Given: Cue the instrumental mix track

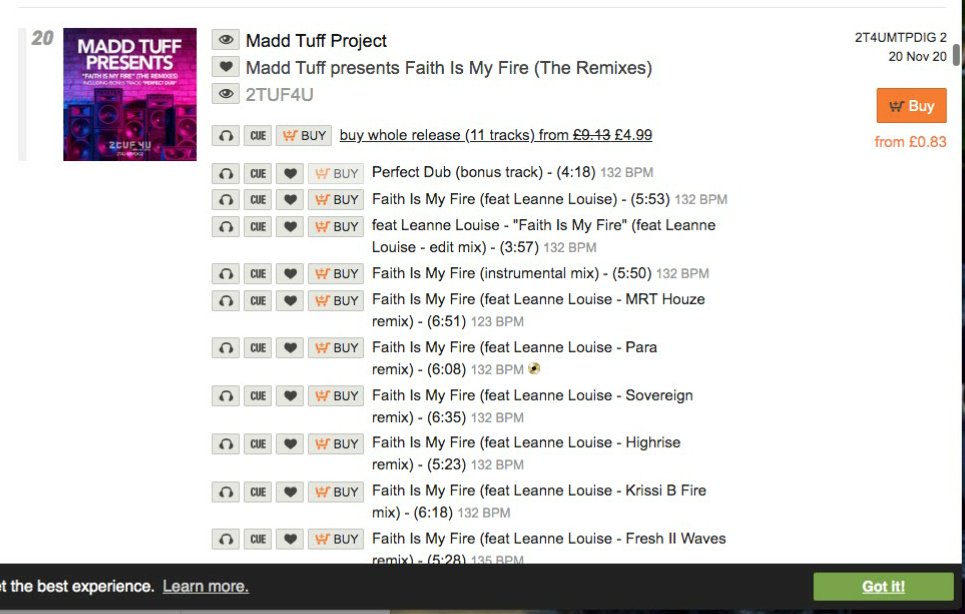Looking at the screenshot, I should pos(258,274).
